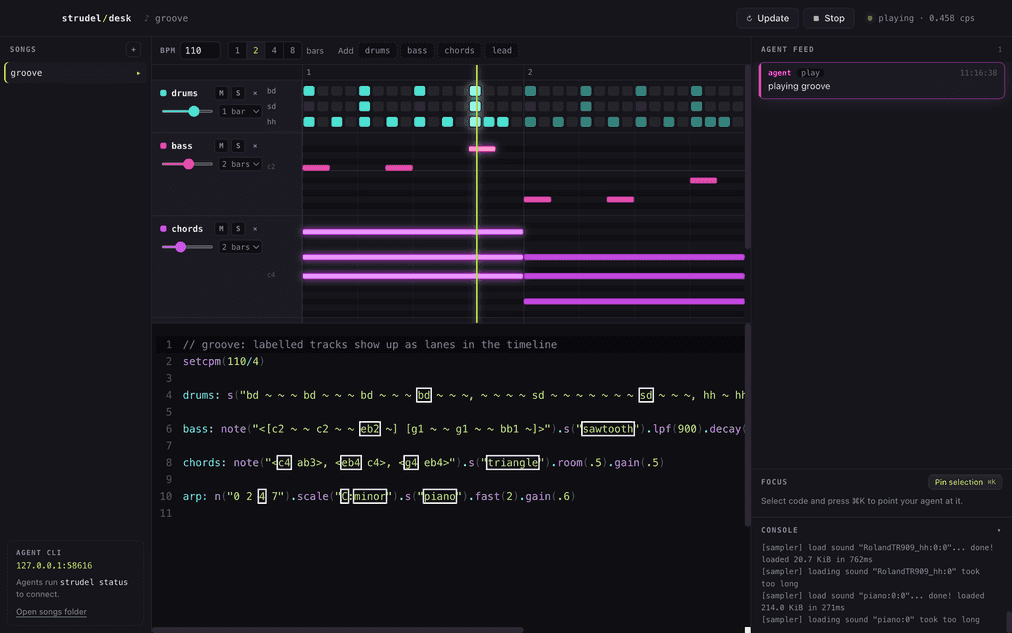Add a bass track

tap(417, 50)
